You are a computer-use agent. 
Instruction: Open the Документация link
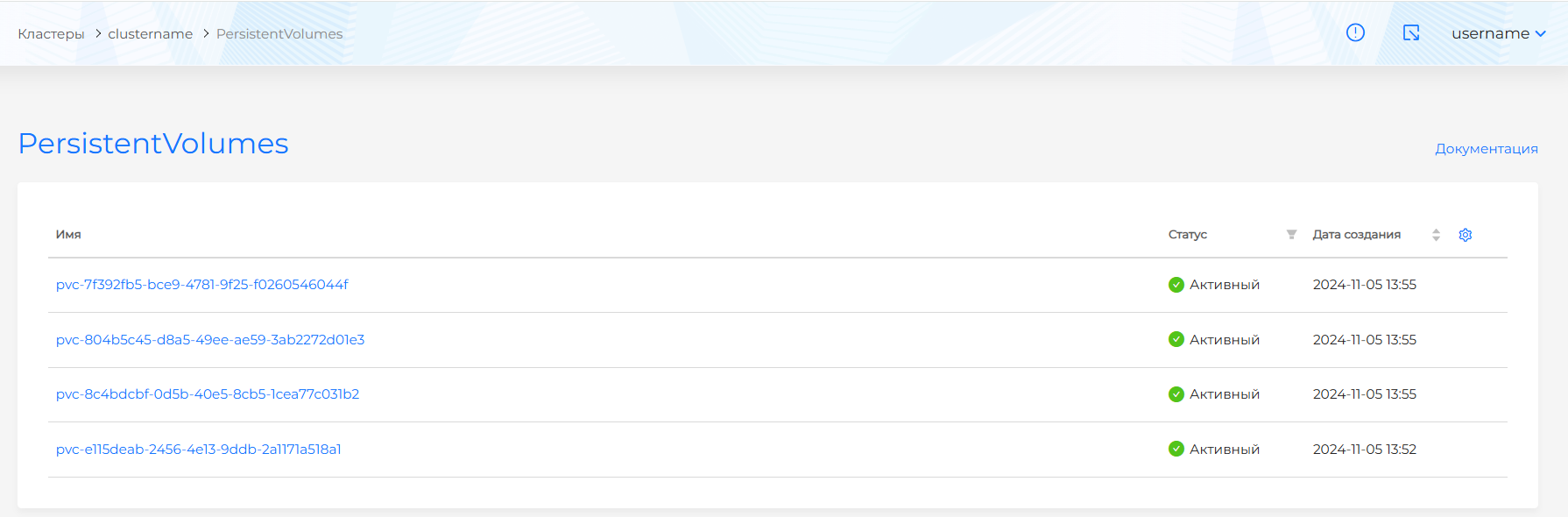coord(1486,149)
